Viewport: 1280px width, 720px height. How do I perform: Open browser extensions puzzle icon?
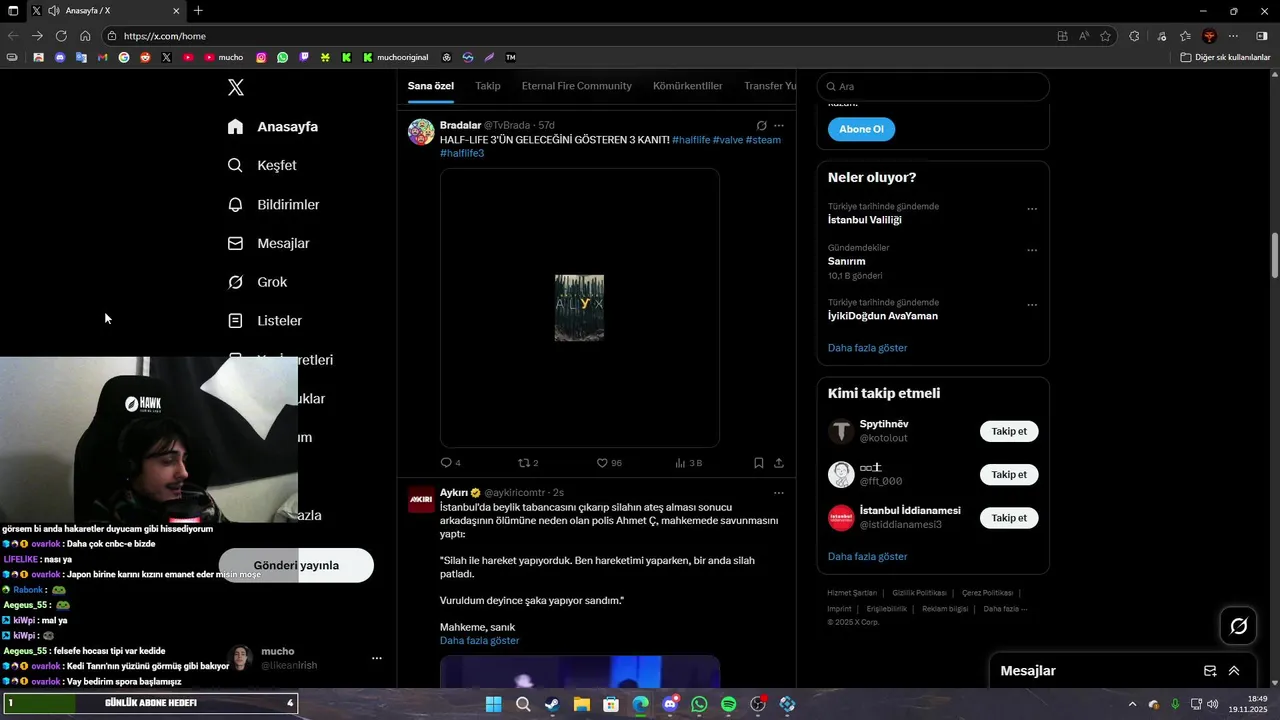pos(1134,36)
